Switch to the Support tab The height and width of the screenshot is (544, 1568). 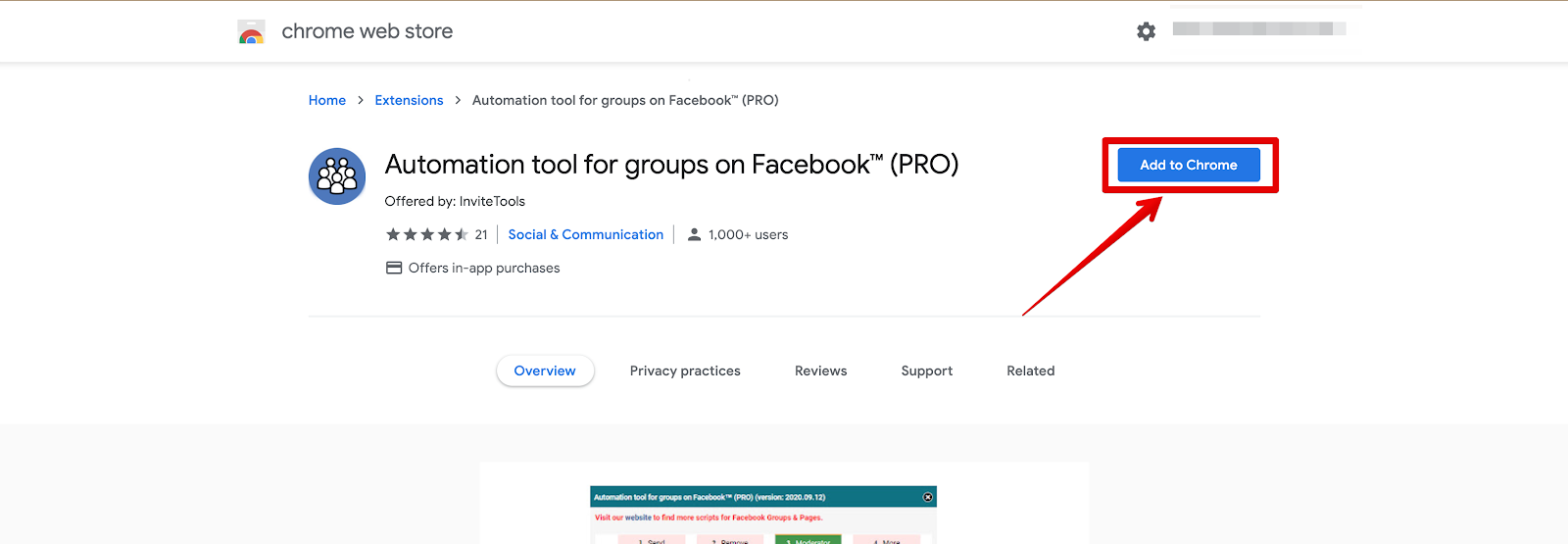tap(927, 371)
